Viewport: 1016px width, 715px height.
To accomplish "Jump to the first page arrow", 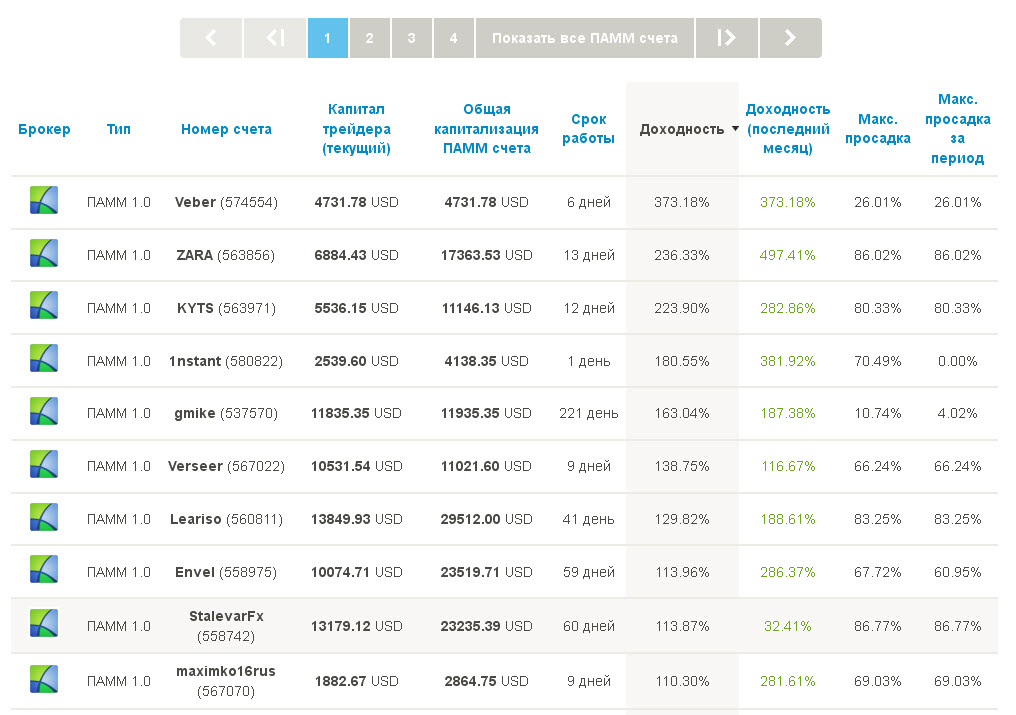I will pyautogui.click(x=275, y=38).
